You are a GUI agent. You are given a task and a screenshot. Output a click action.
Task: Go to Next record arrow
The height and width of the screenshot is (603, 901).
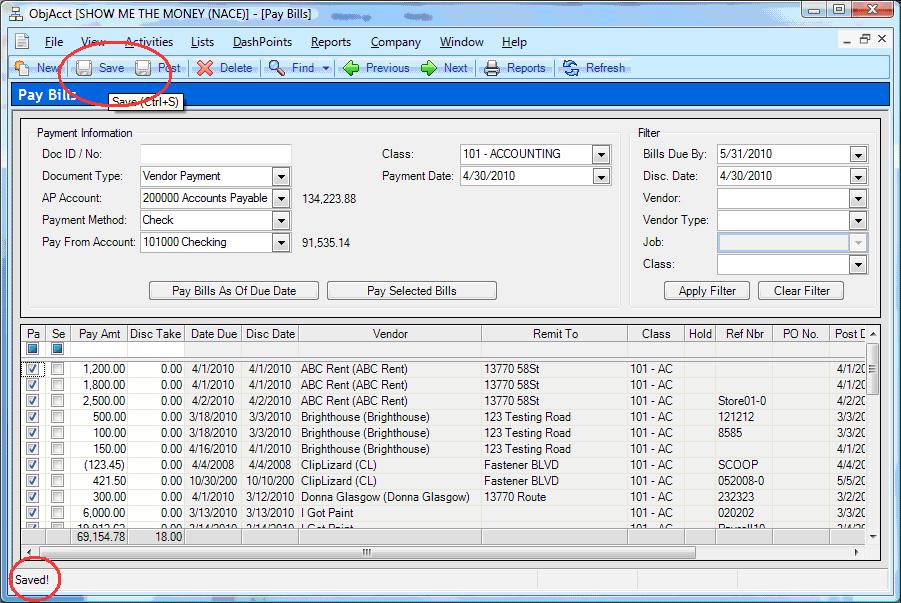pos(429,68)
